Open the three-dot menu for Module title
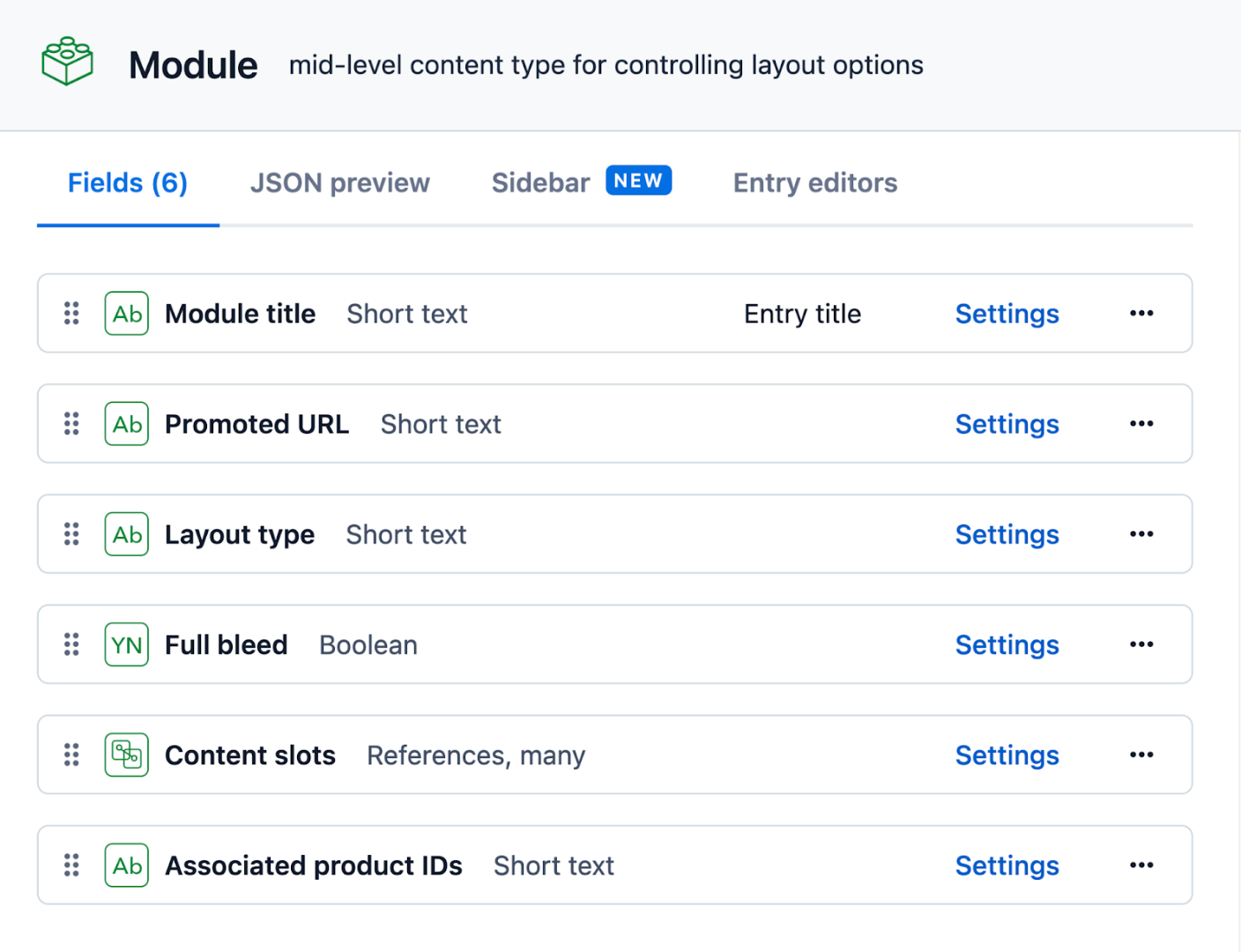 [1141, 314]
